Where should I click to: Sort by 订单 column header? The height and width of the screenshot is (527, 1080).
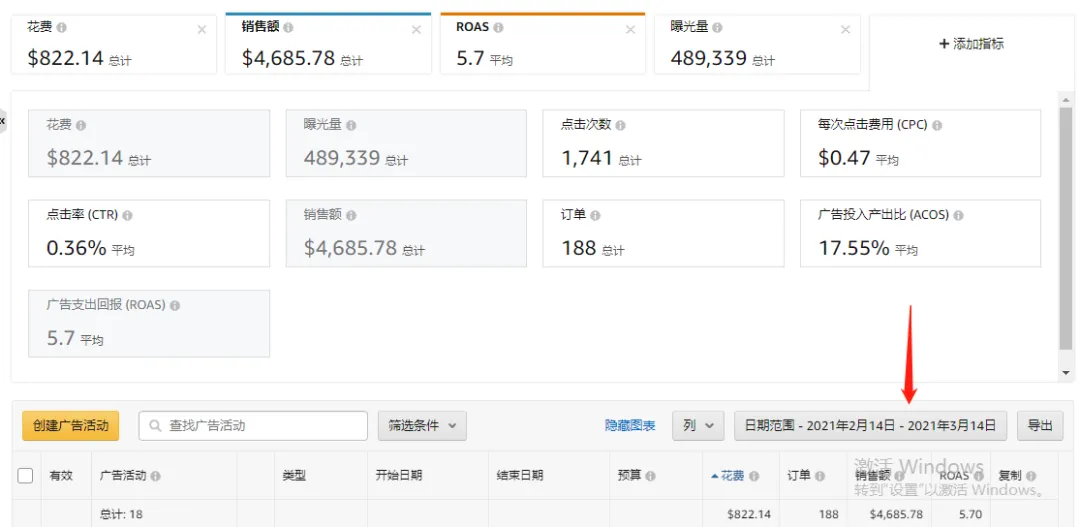[800, 476]
